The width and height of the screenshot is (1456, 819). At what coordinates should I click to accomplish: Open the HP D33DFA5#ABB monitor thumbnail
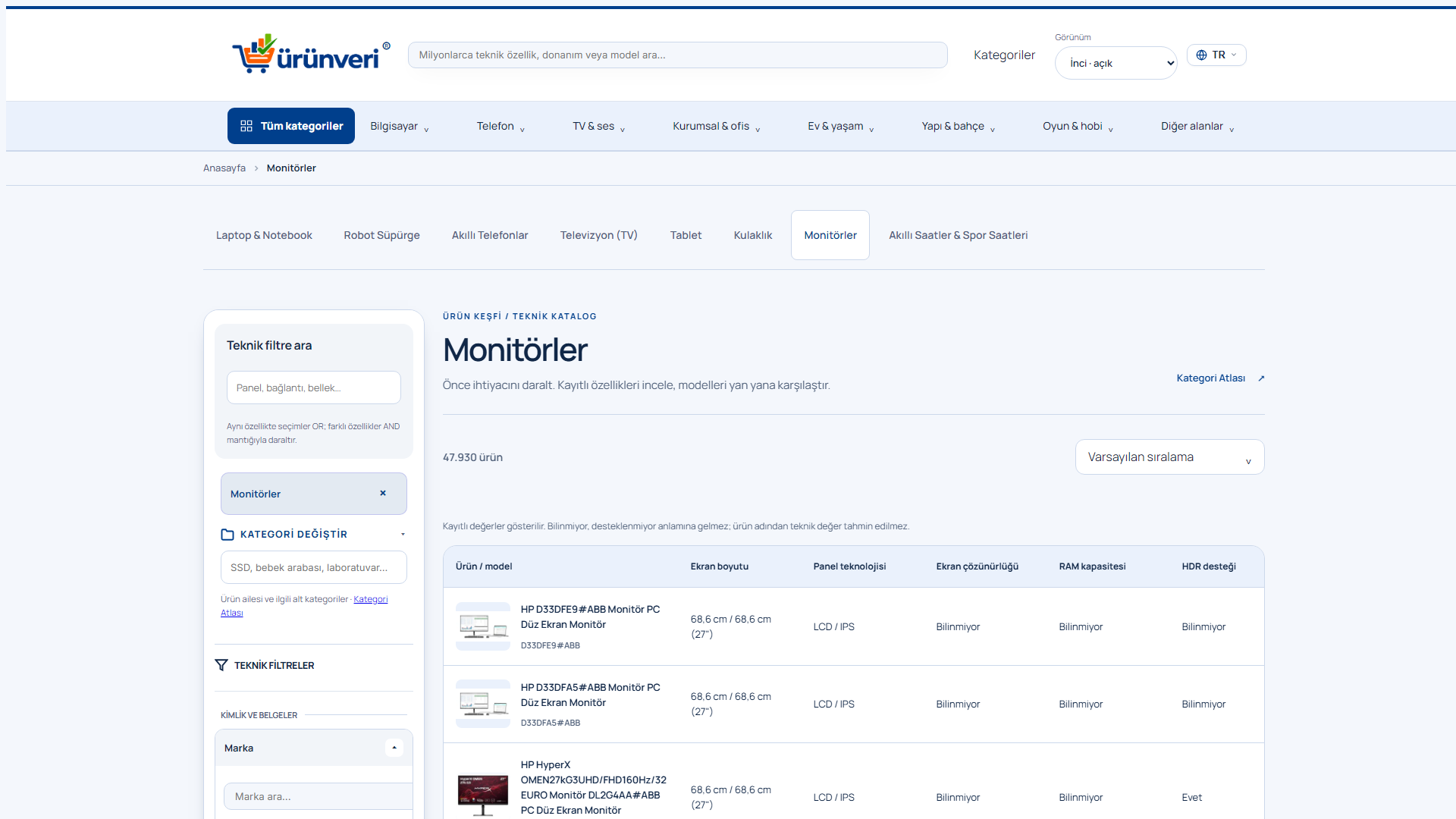coord(483,704)
